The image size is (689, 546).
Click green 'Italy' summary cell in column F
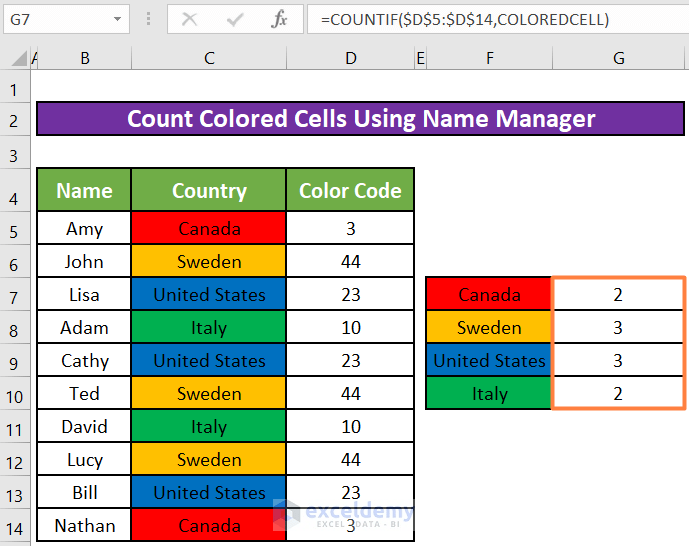pyautogui.click(x=489, y=393)
